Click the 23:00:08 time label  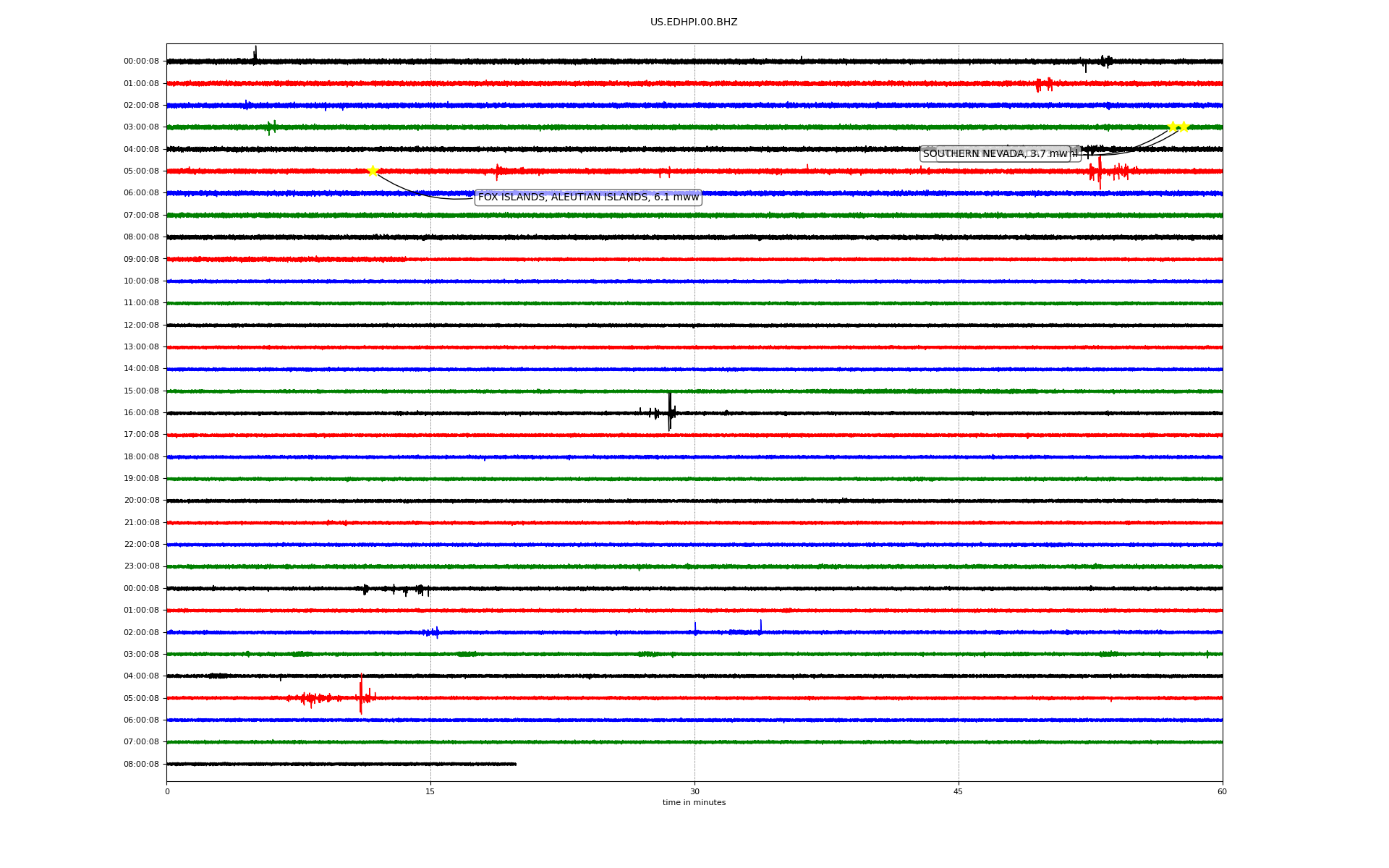point(141,566)
